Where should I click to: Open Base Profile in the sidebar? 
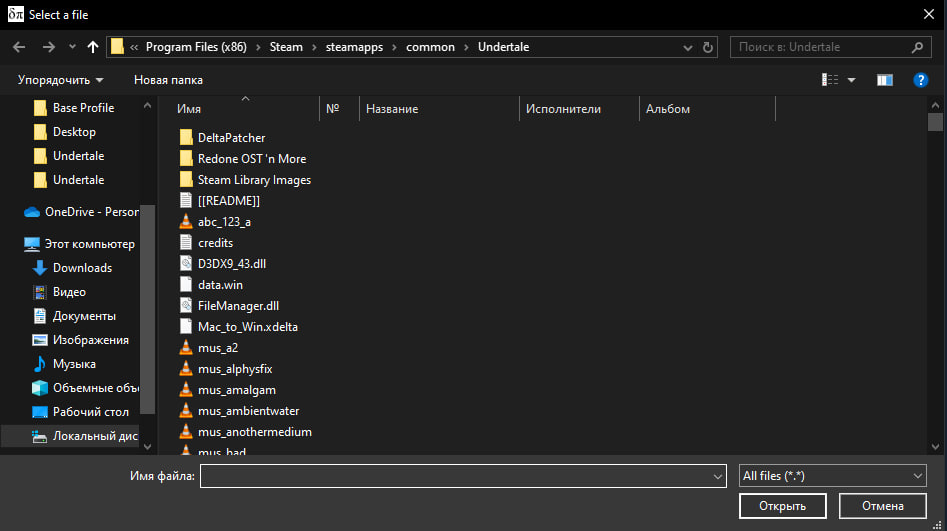(74, 108)
